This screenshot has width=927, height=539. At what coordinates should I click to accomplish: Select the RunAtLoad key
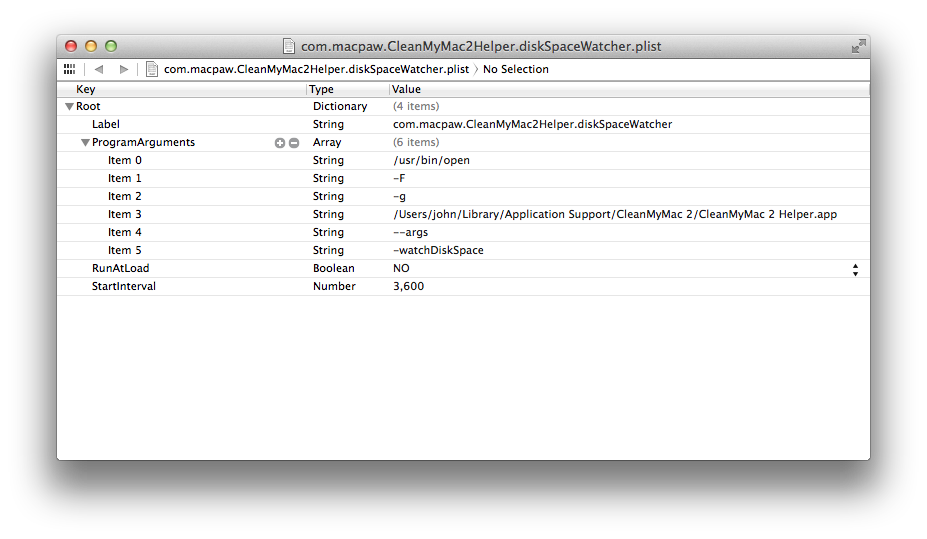(x=121, y=268)
